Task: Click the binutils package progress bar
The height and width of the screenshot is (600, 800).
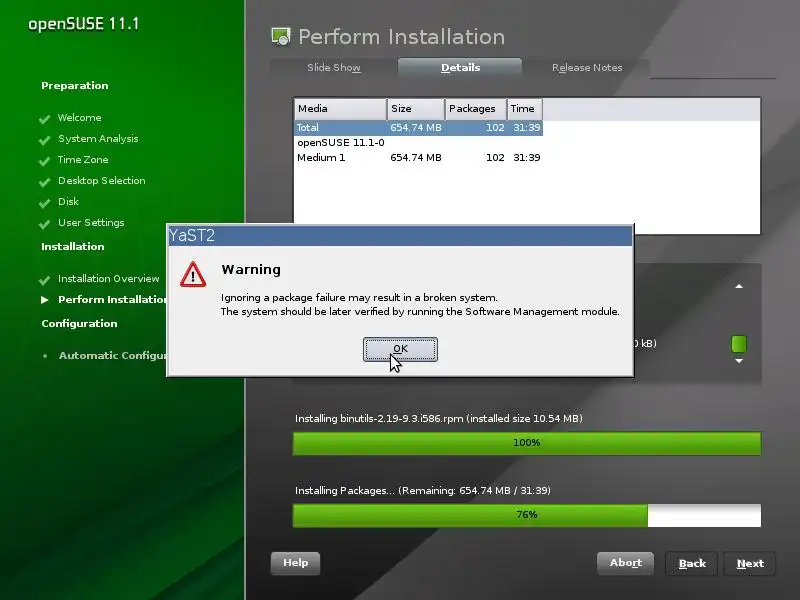Action: (527, 443)
